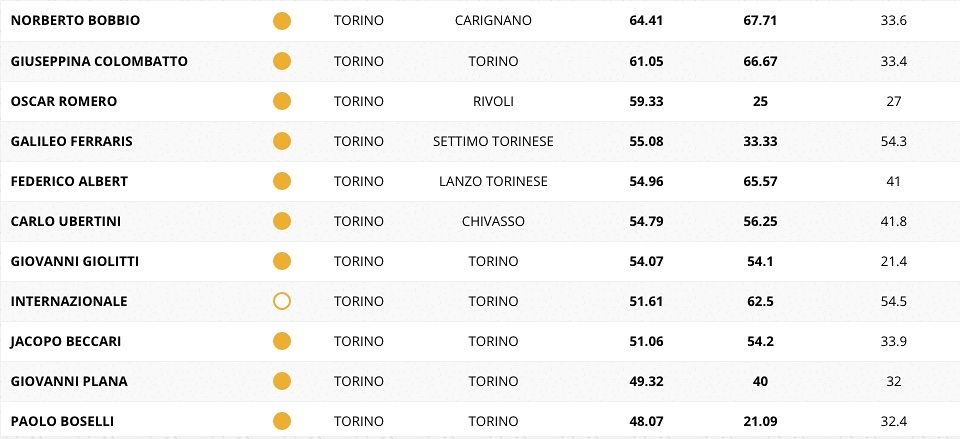Click the yellow dot beside Giovanni Giolitti

click(x=282, y=261)
